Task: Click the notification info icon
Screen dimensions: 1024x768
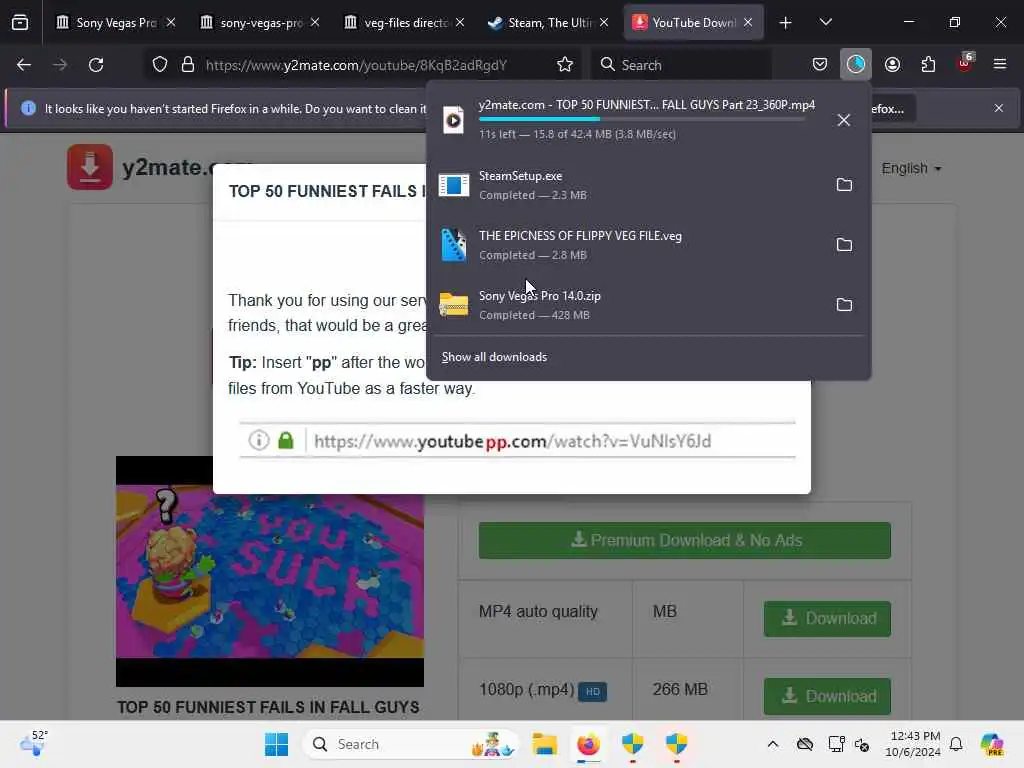Action: 28,108
